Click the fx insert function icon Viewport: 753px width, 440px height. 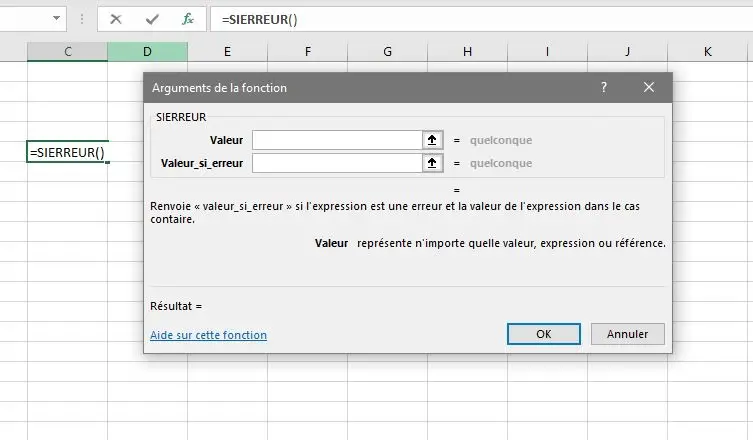tap(187, 19)
